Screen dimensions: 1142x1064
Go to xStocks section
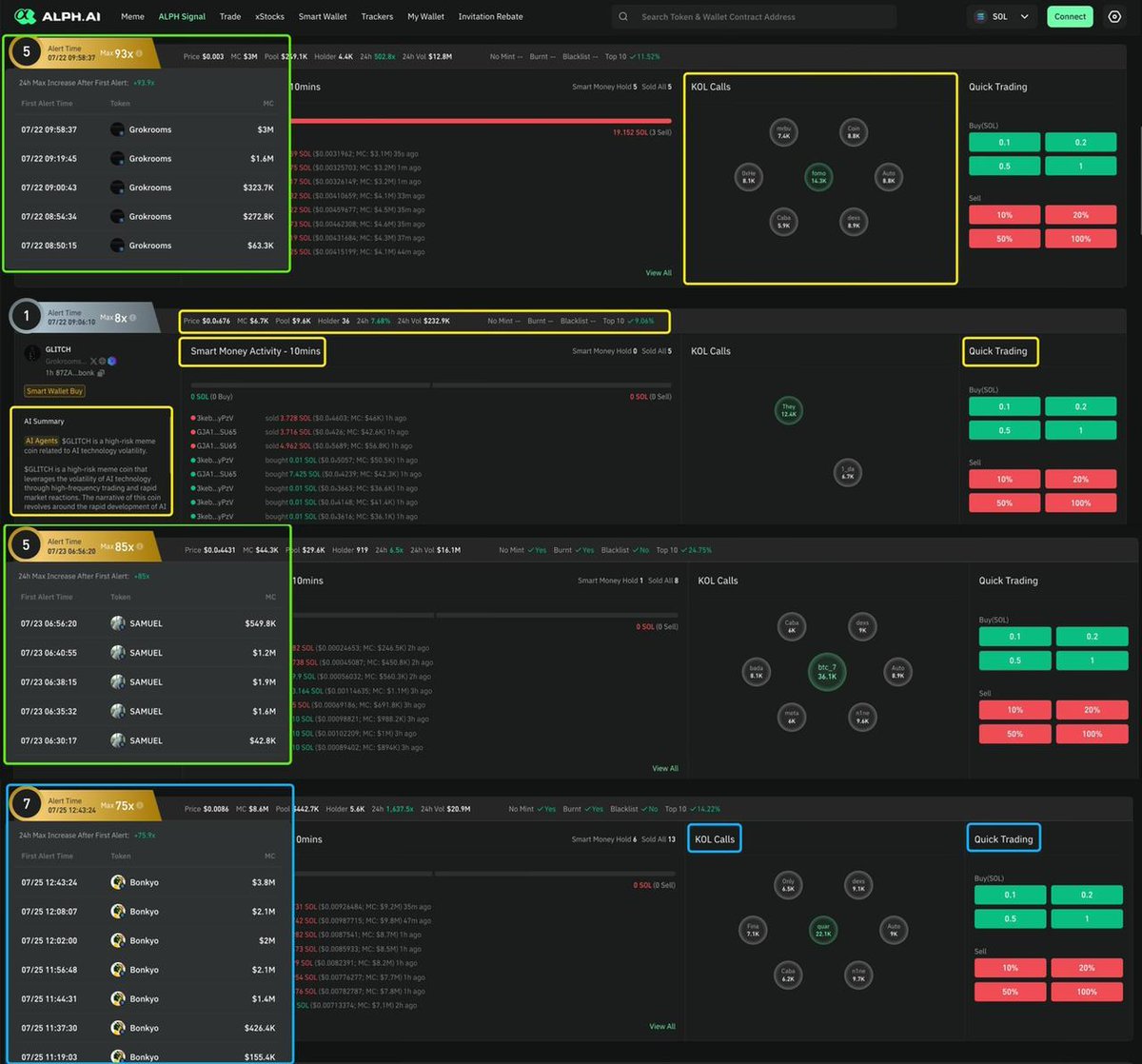pos(269,16)
